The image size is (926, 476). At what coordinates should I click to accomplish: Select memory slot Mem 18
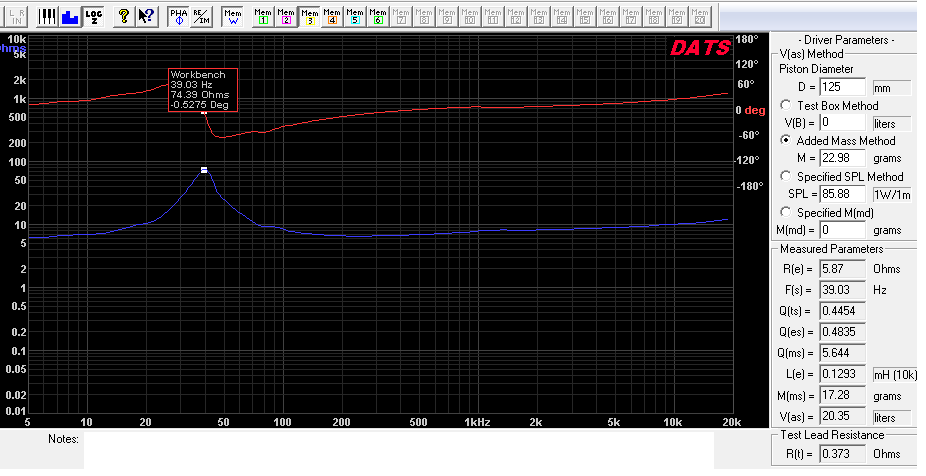(x=654, y=17)
